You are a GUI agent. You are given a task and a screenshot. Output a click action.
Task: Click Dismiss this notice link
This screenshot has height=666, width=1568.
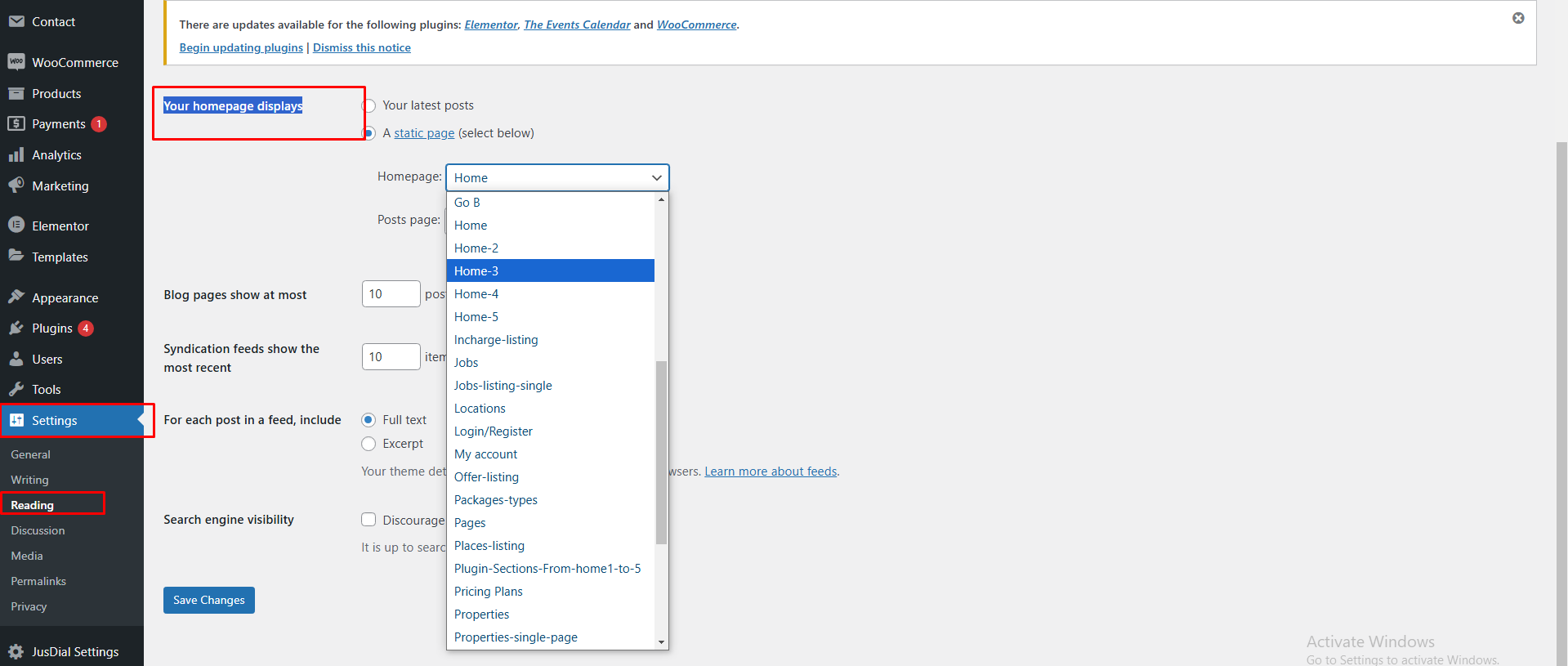tap(362, 47)
